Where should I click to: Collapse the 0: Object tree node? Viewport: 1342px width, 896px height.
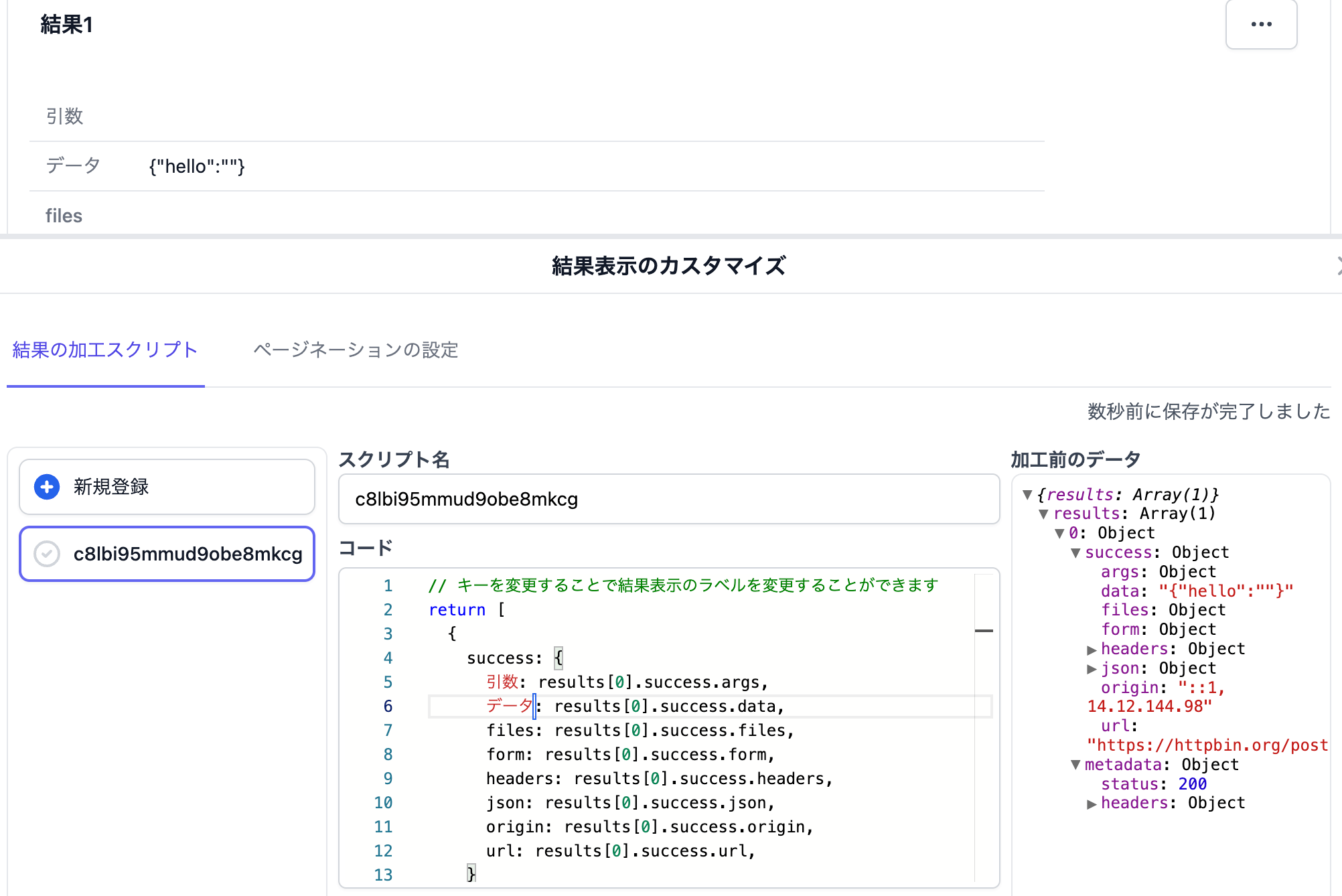pyautogui.click(x=1059, y=534)
